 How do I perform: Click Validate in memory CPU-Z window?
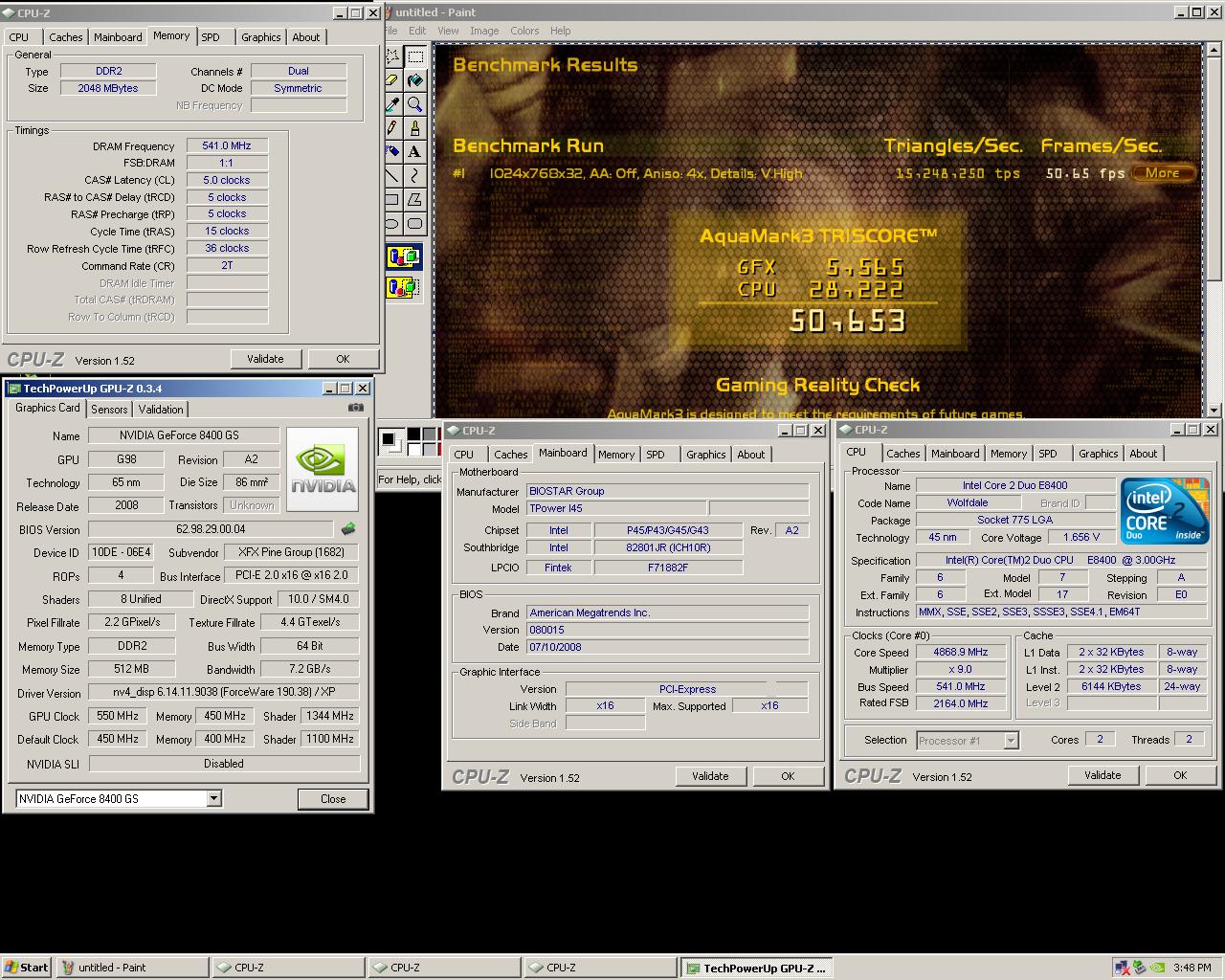(x=265, y=359)
